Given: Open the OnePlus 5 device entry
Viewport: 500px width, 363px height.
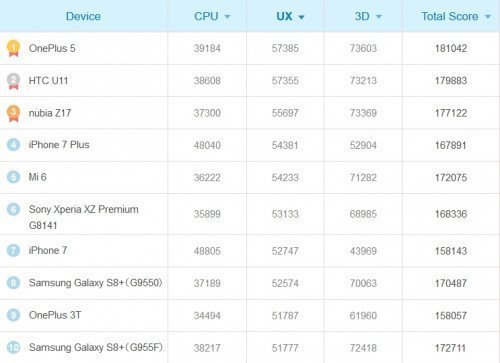Looking at the screenshot, I should (52, 48).
